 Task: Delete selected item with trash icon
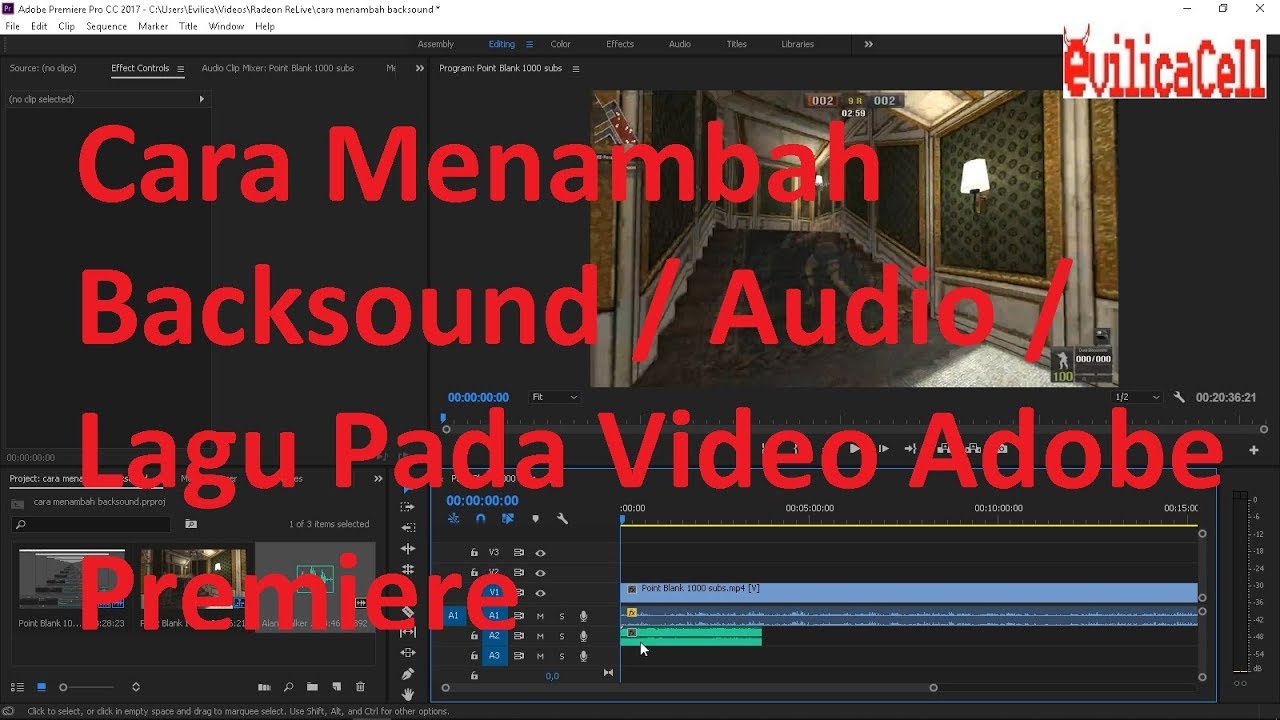tap(360, 687)
